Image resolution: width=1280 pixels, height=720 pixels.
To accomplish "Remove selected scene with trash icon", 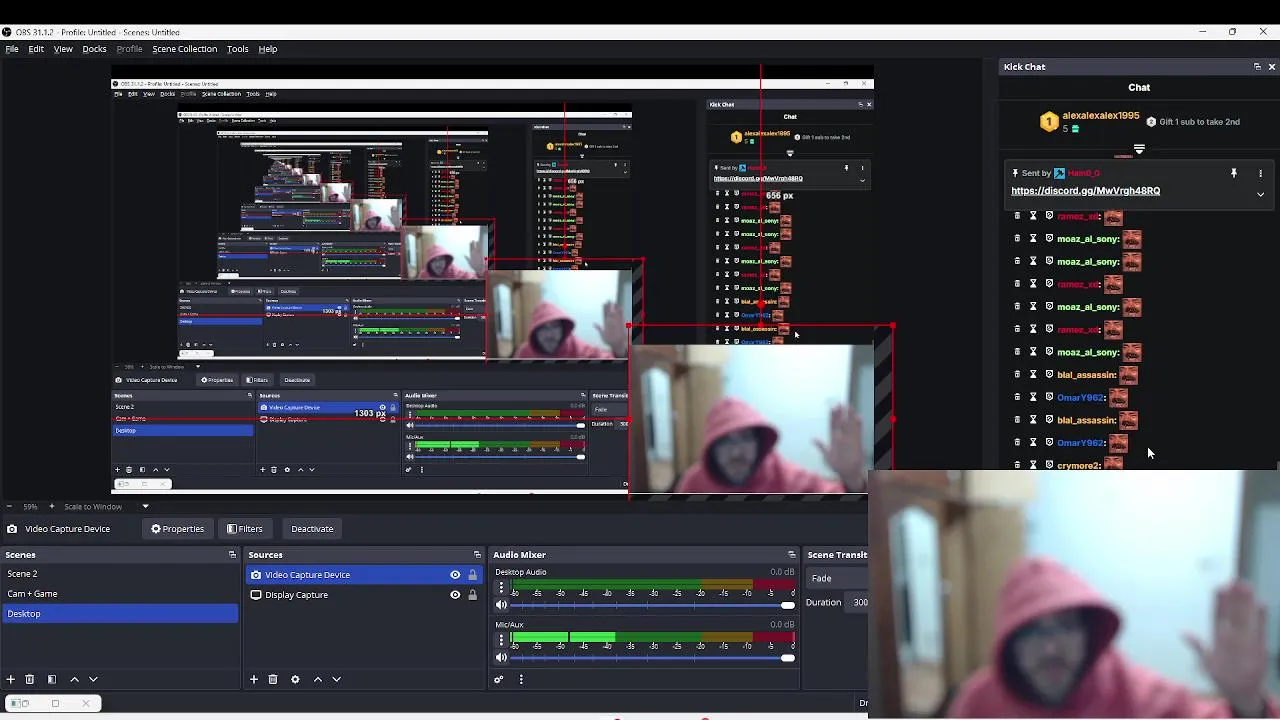I will point(30,679).
